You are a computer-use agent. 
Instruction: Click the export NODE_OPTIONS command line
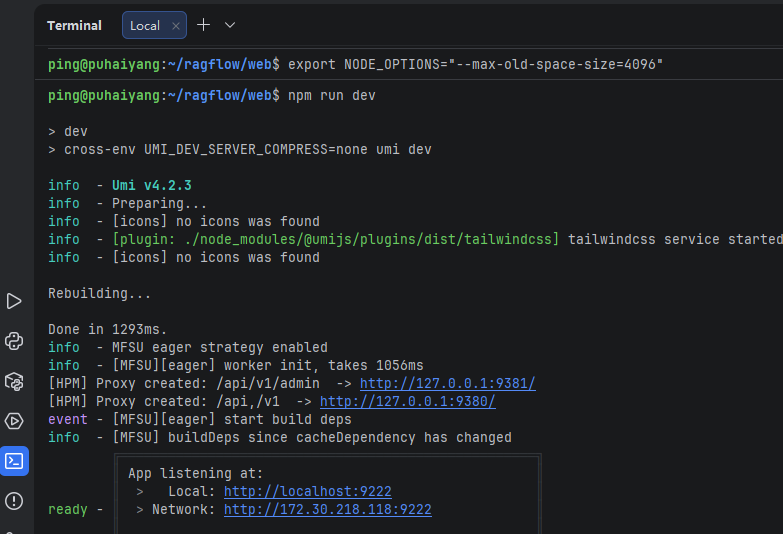tap(356, 64)
